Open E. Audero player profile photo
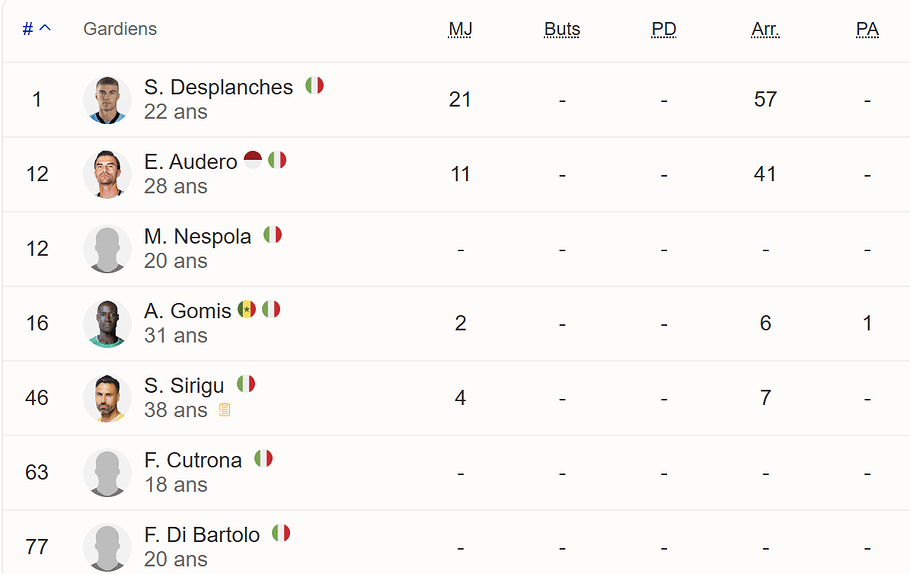The width and height of the screenshot is (910, 574). coord(107,174)
